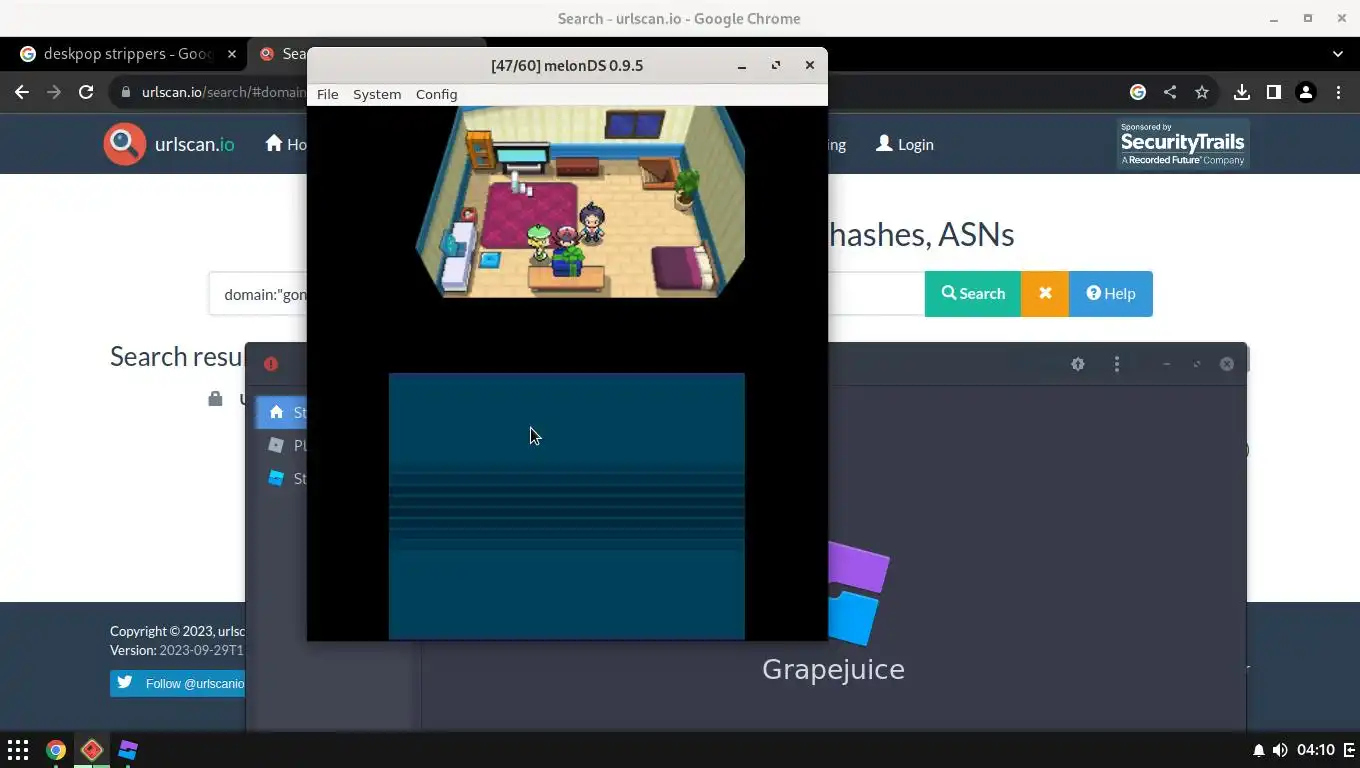Toggle Chrome side panel icon
1360x768 pixels.
1274,92
